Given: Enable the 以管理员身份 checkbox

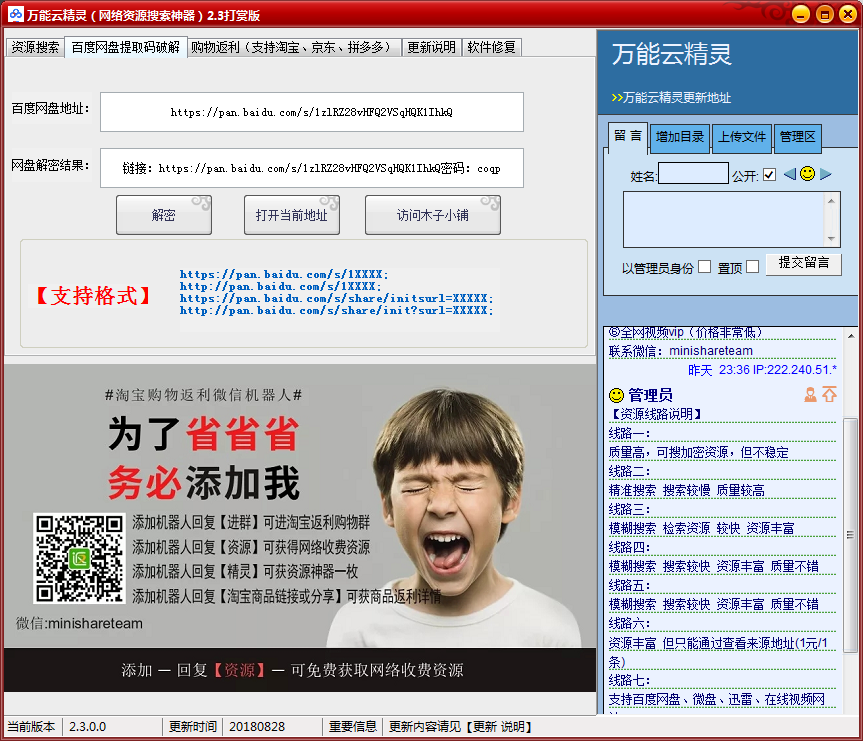Looking at the screenshot, I should (704, 267).
